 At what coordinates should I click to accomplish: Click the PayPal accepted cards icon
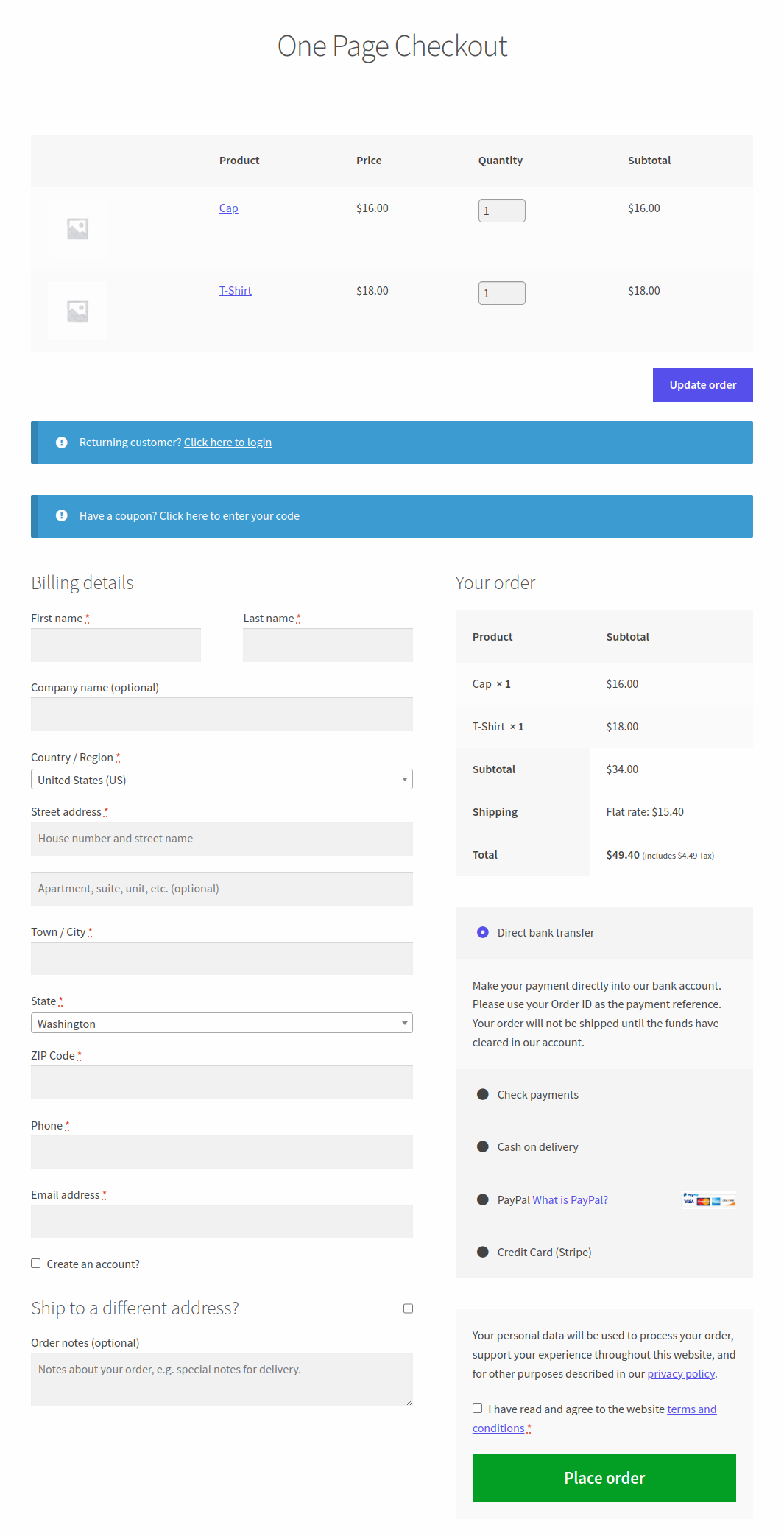click(x=708, y=1200)
